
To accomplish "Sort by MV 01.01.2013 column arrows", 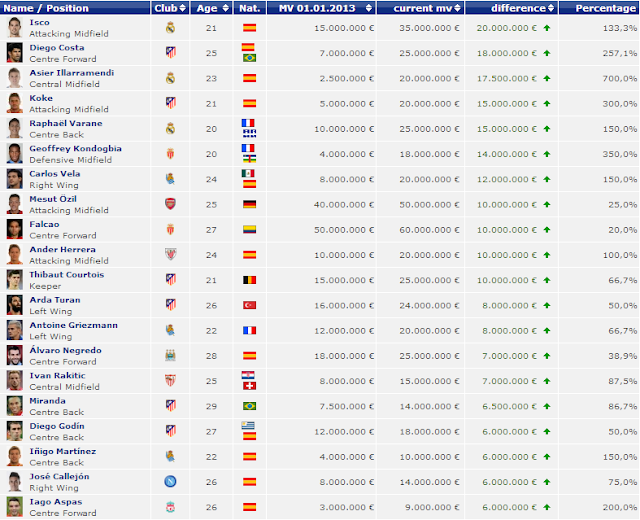I will 369,8.
